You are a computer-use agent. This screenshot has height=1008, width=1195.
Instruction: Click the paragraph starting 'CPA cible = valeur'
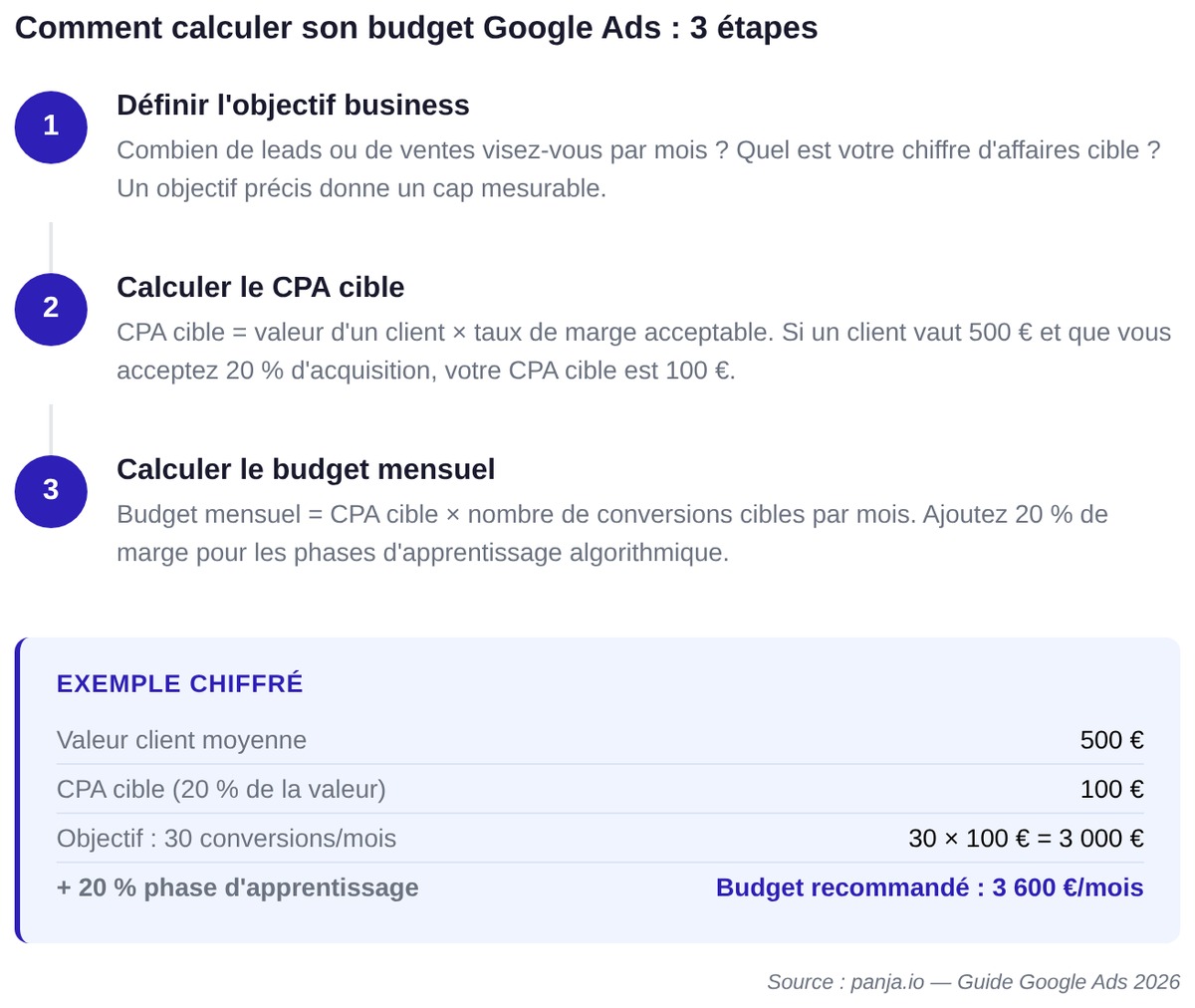(643, 352)
